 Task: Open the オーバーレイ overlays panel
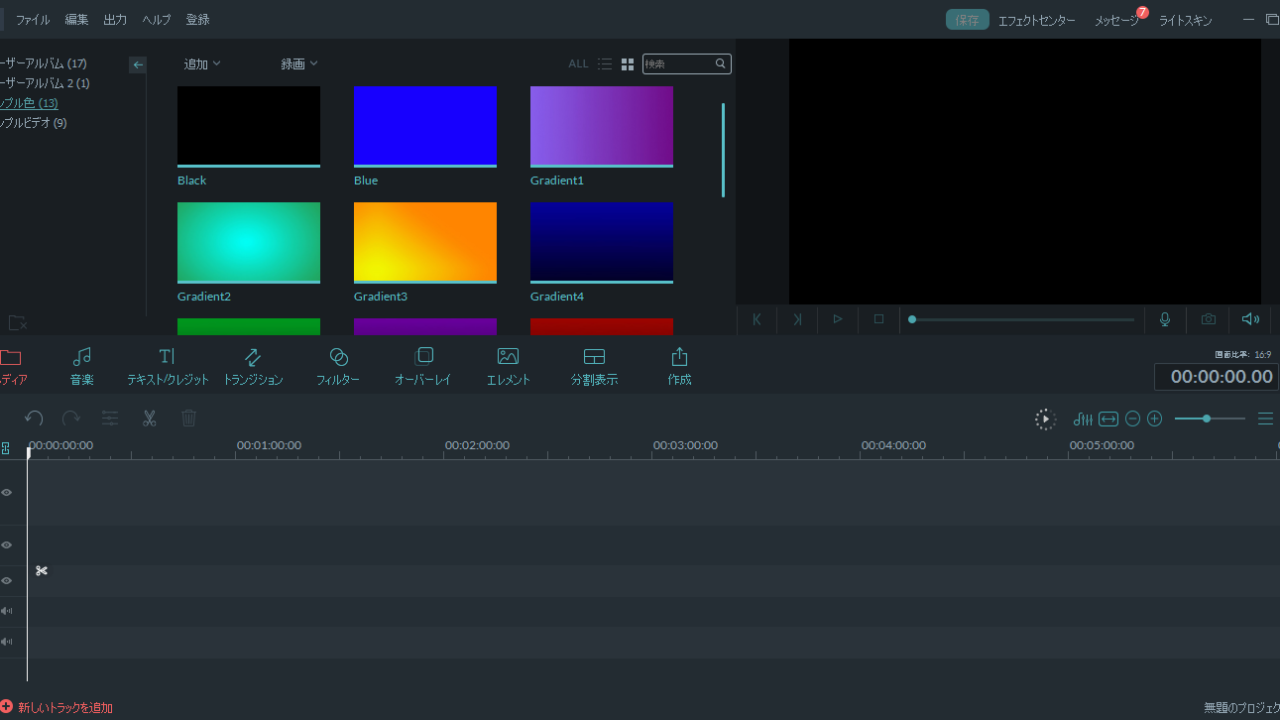423,367
